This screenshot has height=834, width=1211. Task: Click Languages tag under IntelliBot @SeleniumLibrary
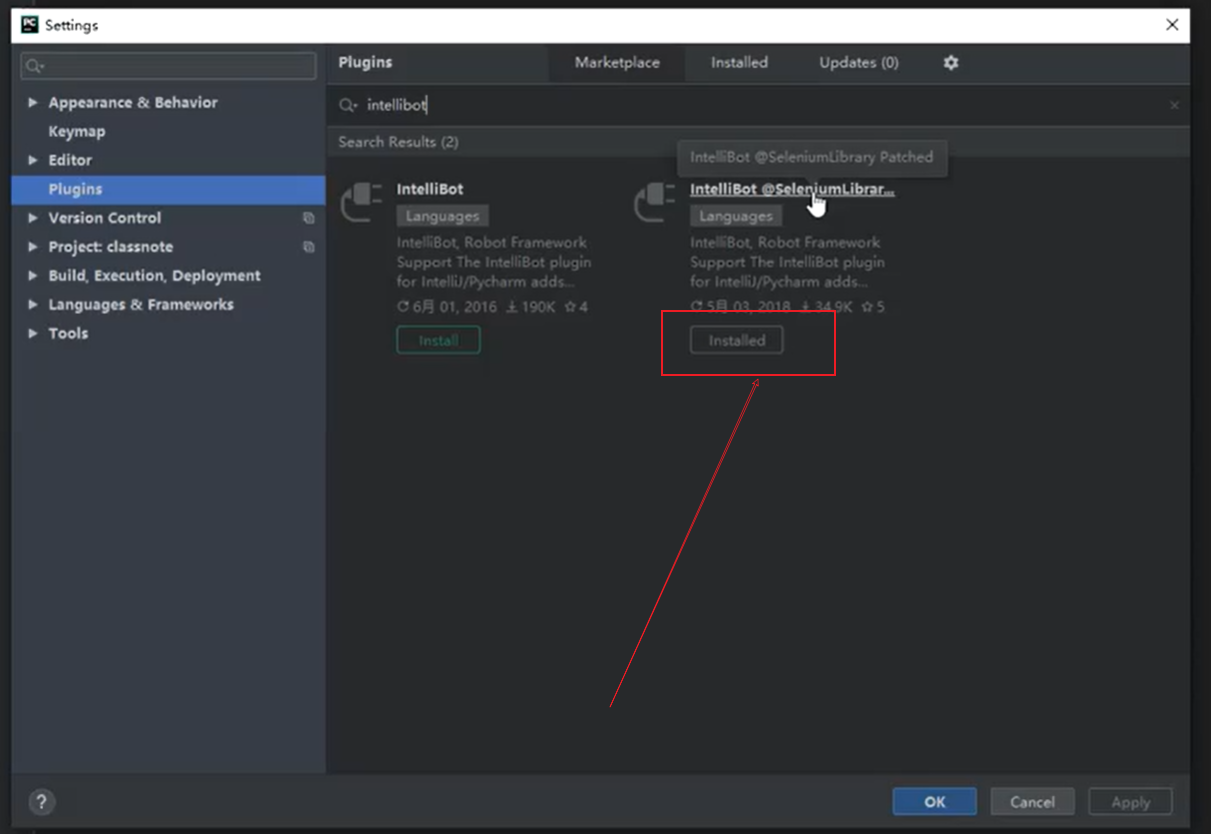coord(736,216)
